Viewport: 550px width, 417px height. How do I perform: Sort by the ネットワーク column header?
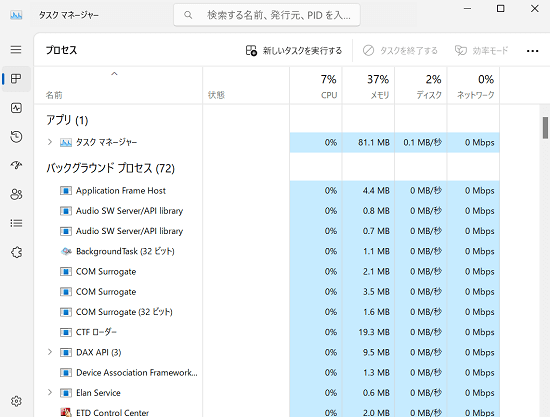coord(474,86)
